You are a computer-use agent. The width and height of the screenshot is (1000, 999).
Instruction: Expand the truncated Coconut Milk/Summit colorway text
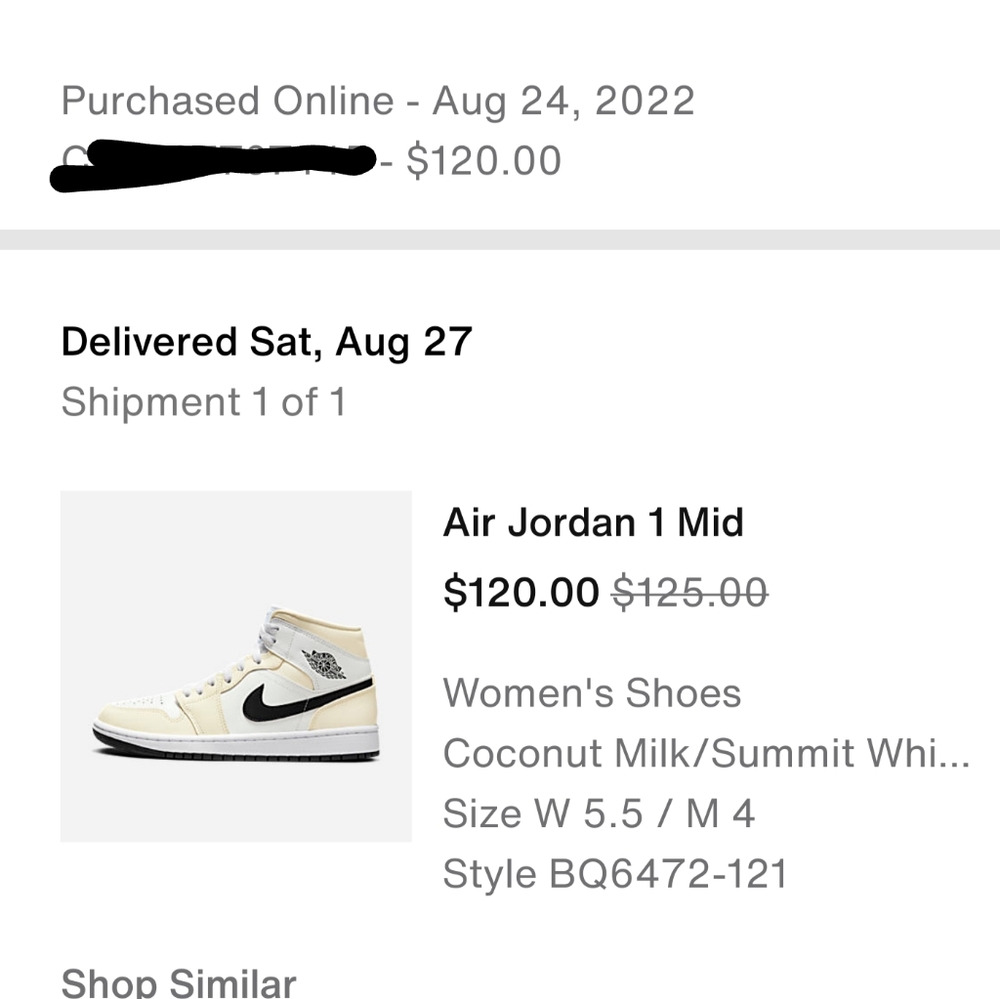pos(706,753)
